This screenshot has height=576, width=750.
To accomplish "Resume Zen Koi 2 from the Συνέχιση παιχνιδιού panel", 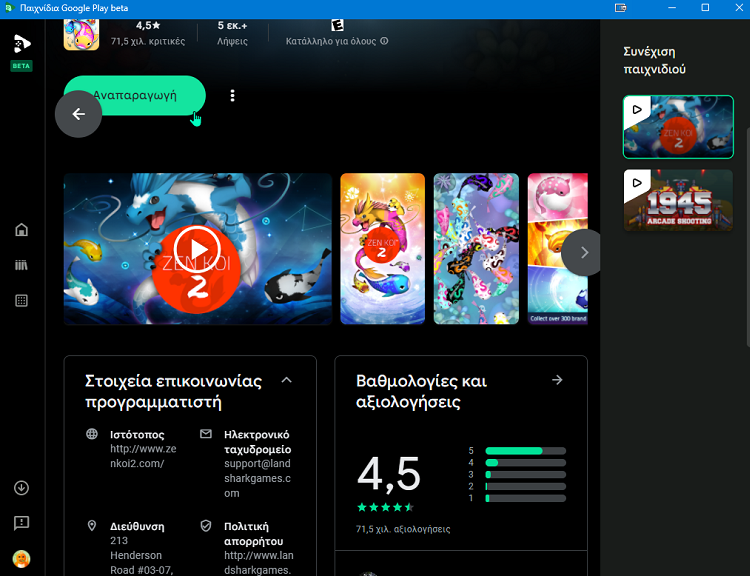I will tap(678, 127).
